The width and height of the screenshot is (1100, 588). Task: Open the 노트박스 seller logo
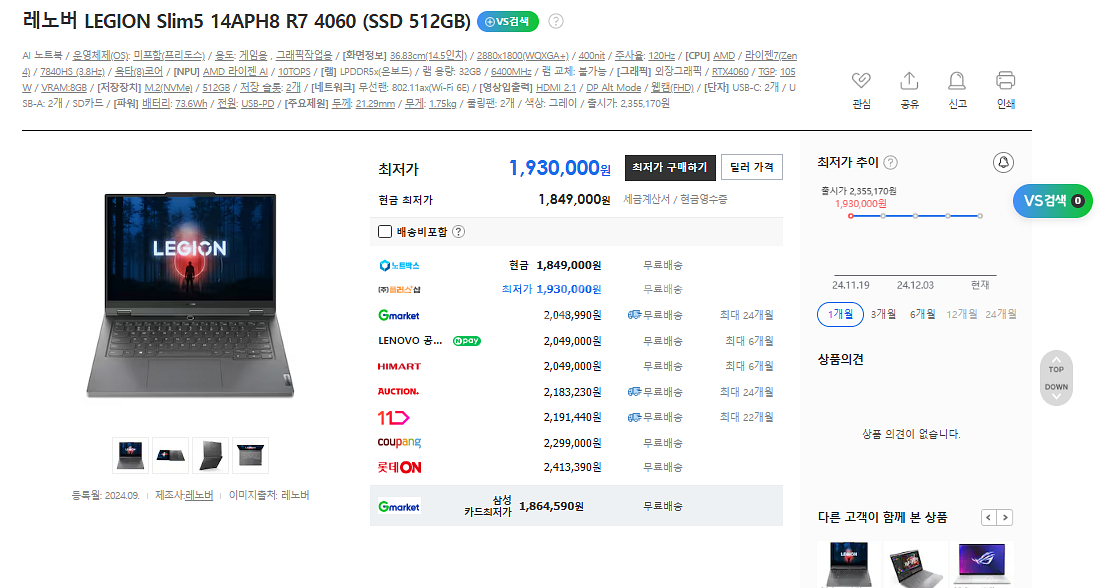(x=398, y=265)
